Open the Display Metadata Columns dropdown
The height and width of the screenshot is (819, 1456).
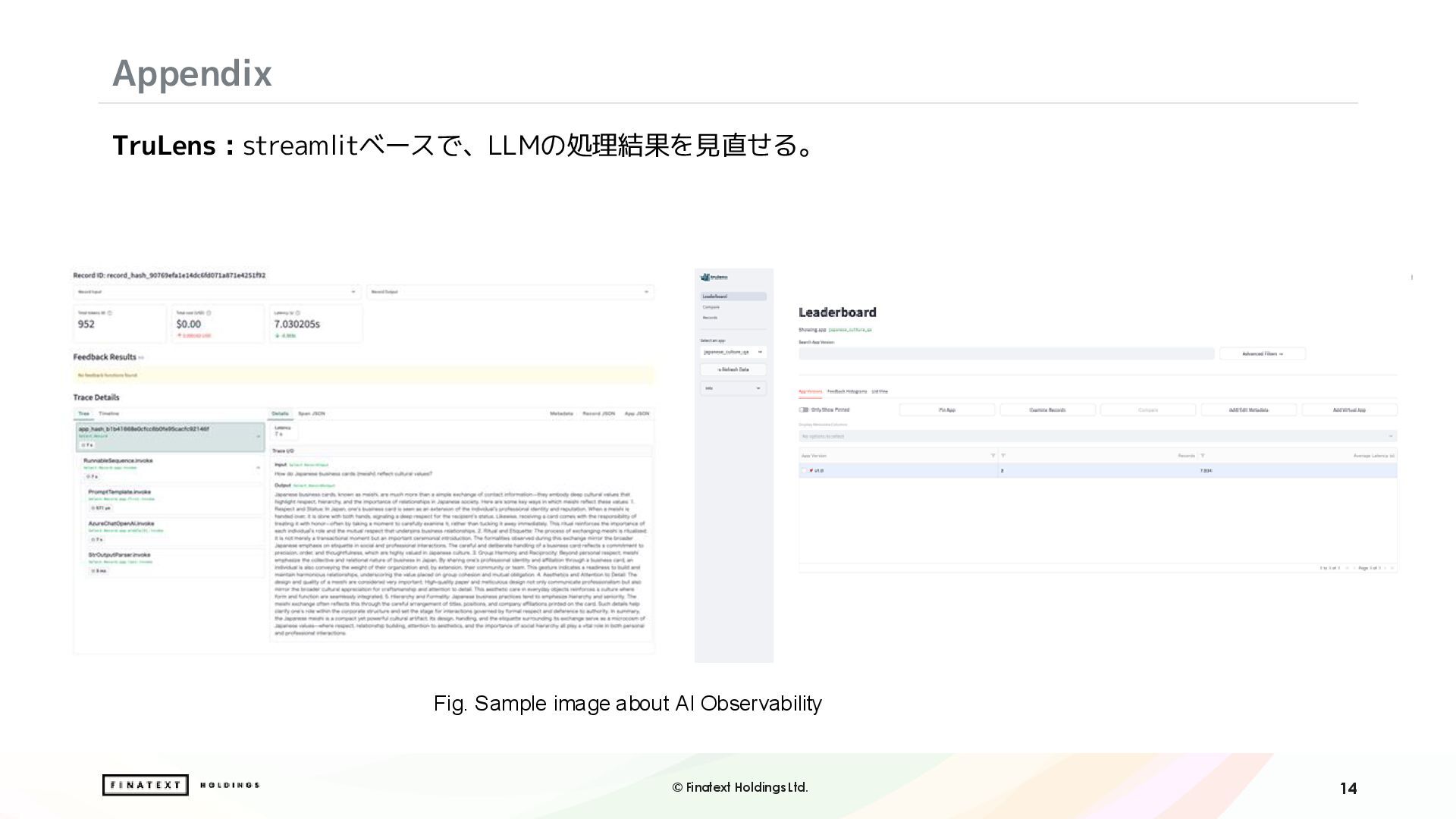coord(1097,436)
